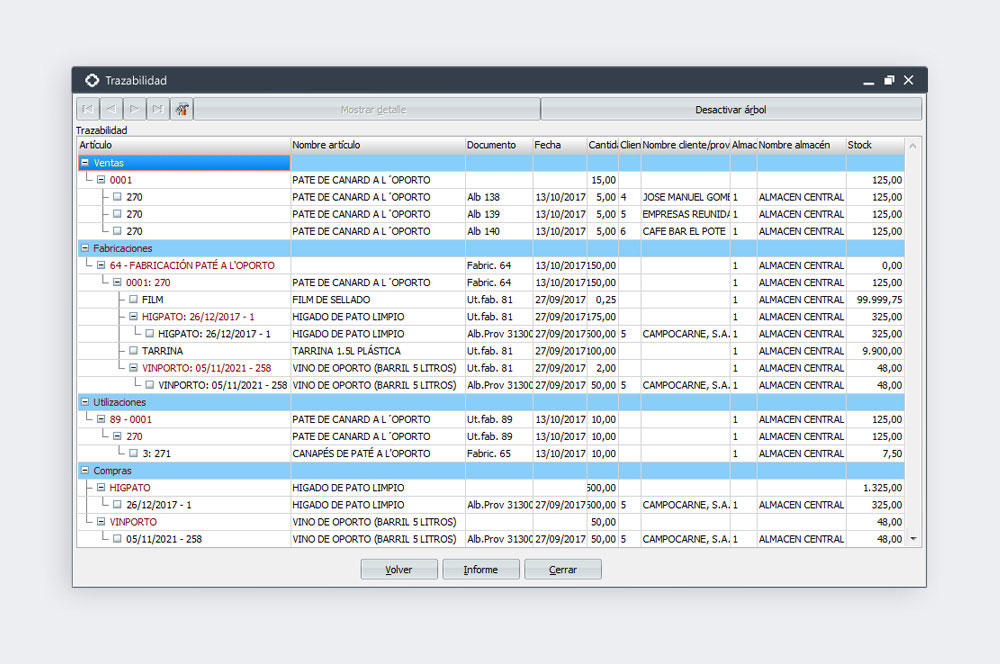The height and width of the screenshot is (664, 1000).
Task: Collapse the HIGPATO node under Compras
Action: pos(101,488)
